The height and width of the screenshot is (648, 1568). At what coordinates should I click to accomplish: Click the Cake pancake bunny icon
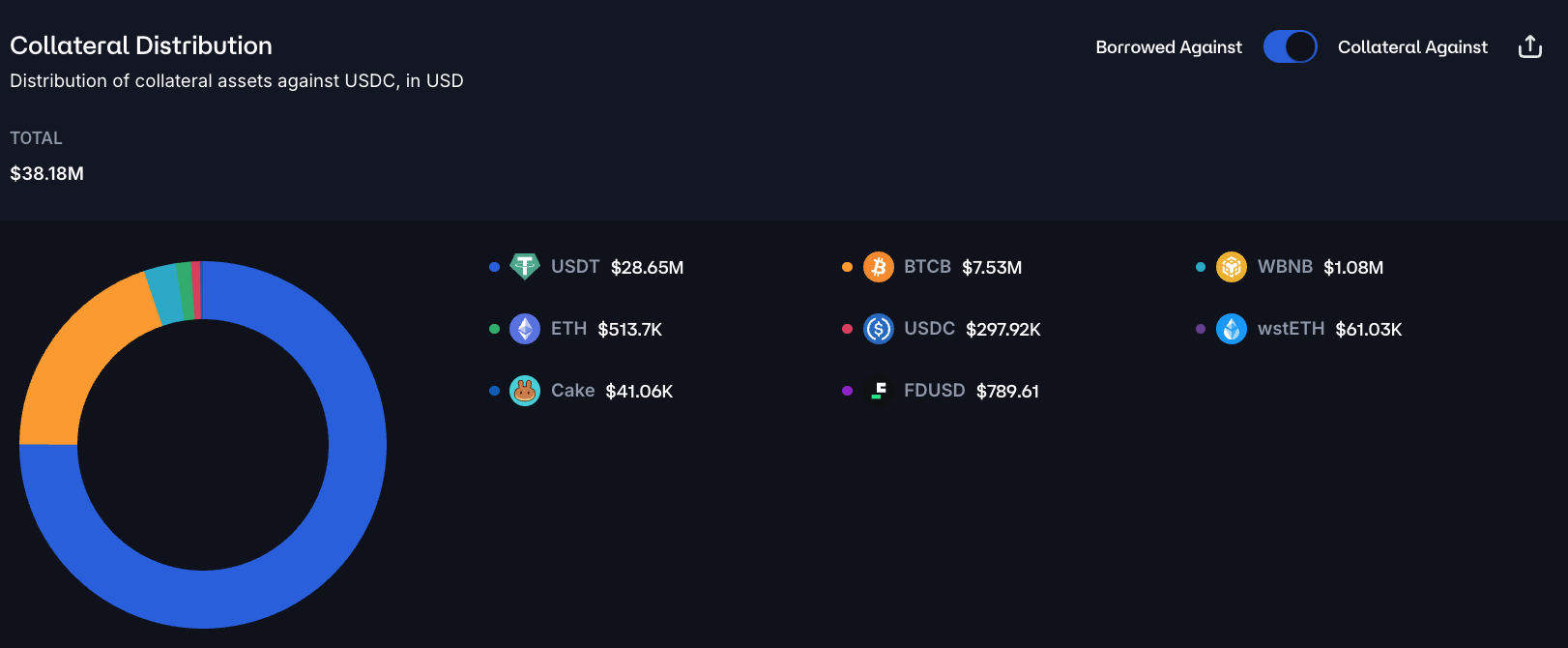click(x=524, y=391)
